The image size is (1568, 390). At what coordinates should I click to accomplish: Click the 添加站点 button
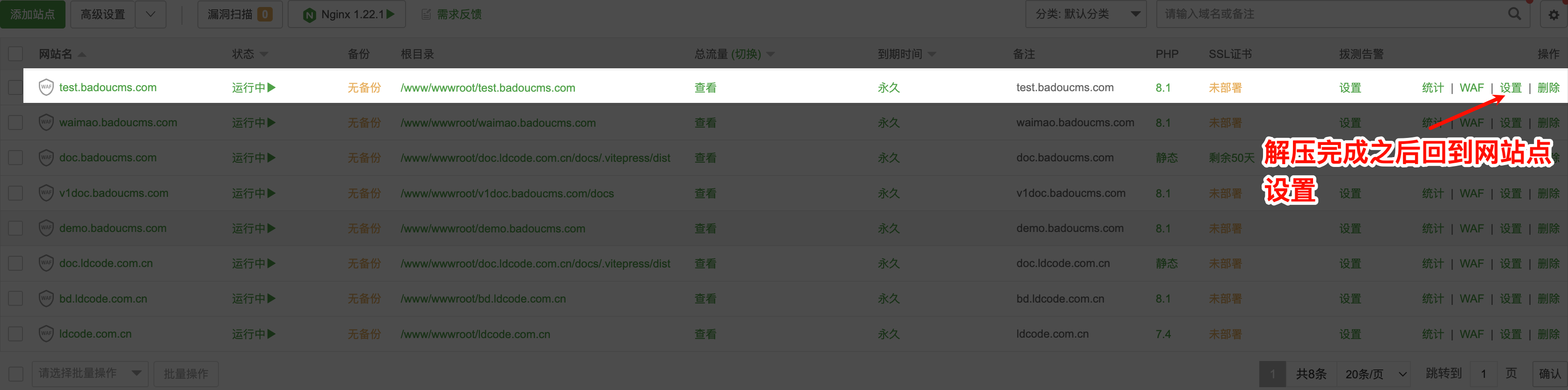click(x=32, y=14)
